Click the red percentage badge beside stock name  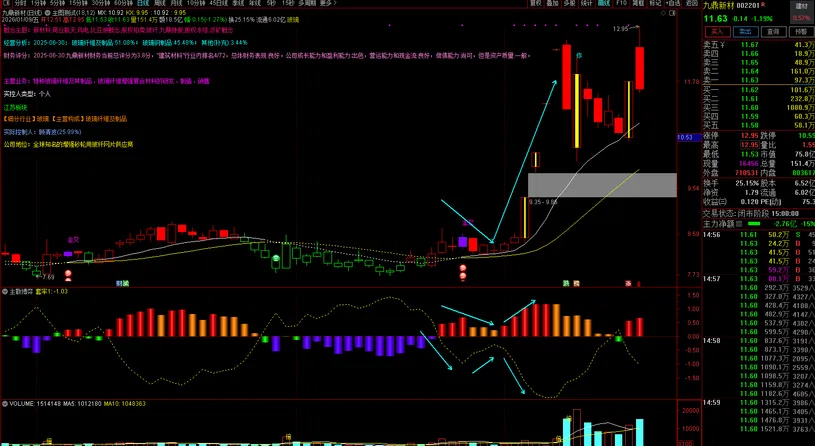pyautogui.click(x=801, y=18)
